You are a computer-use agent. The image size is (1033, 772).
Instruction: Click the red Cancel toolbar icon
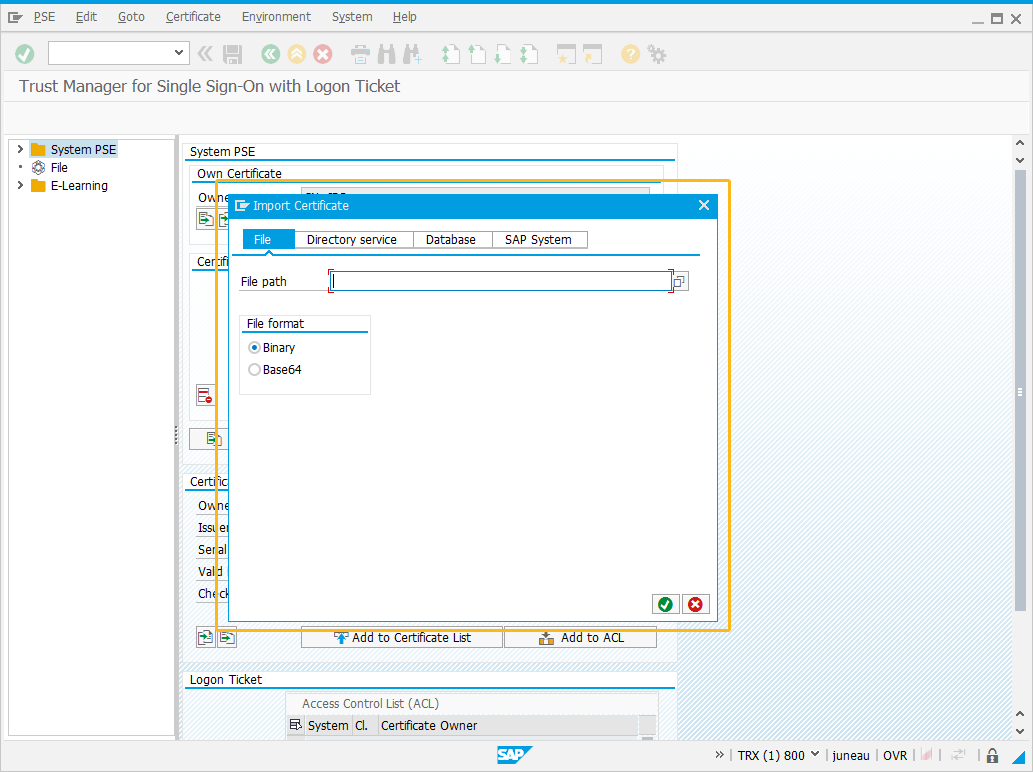323,54
